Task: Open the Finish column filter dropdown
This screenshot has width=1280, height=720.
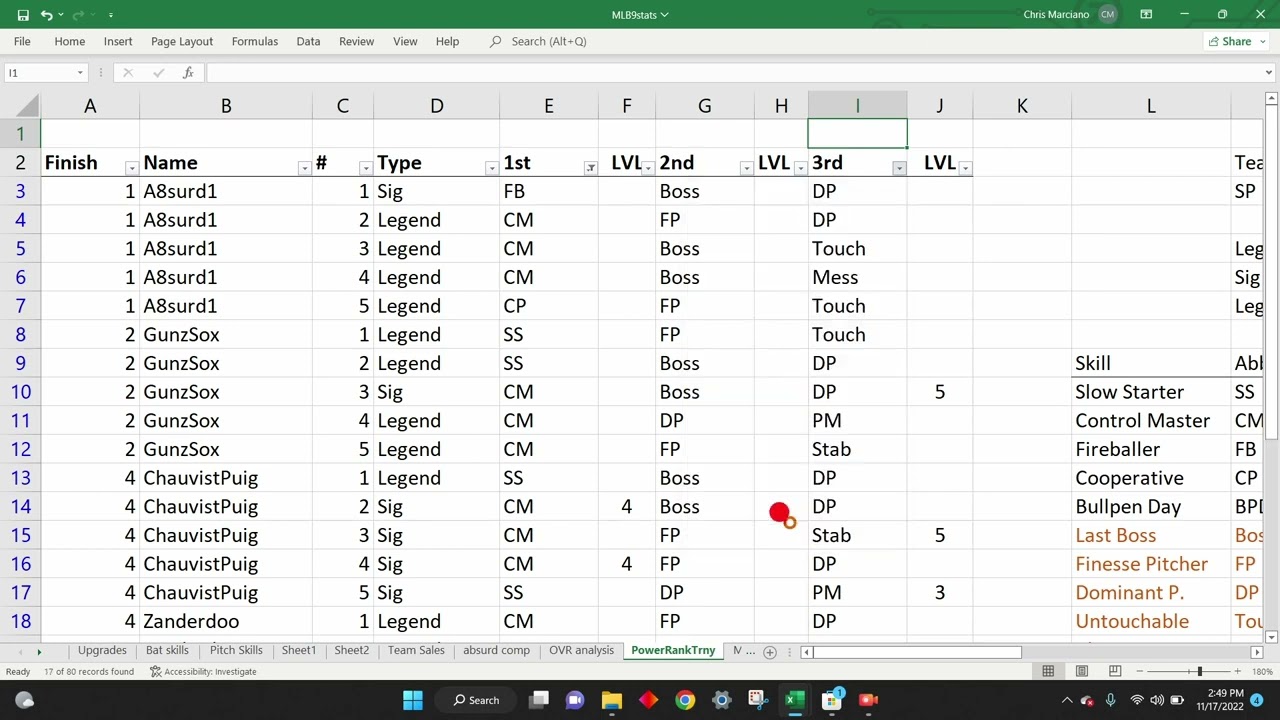Action: [x=131, y=168]
